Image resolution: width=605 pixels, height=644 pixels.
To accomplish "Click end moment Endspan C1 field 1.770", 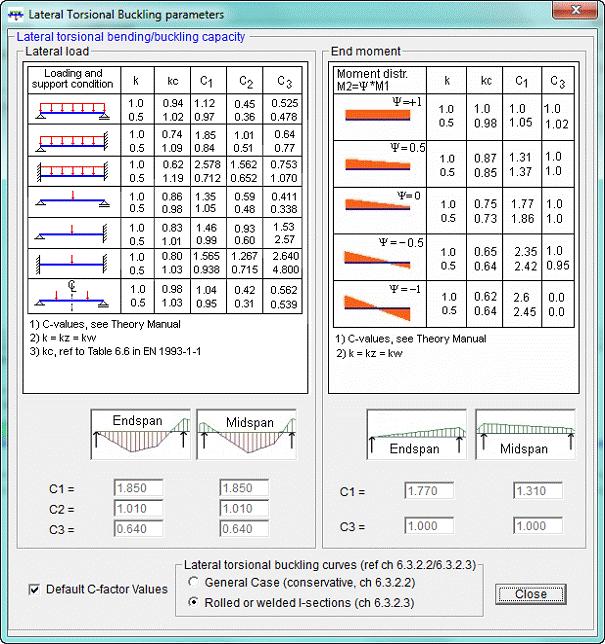I will point(429,491).
